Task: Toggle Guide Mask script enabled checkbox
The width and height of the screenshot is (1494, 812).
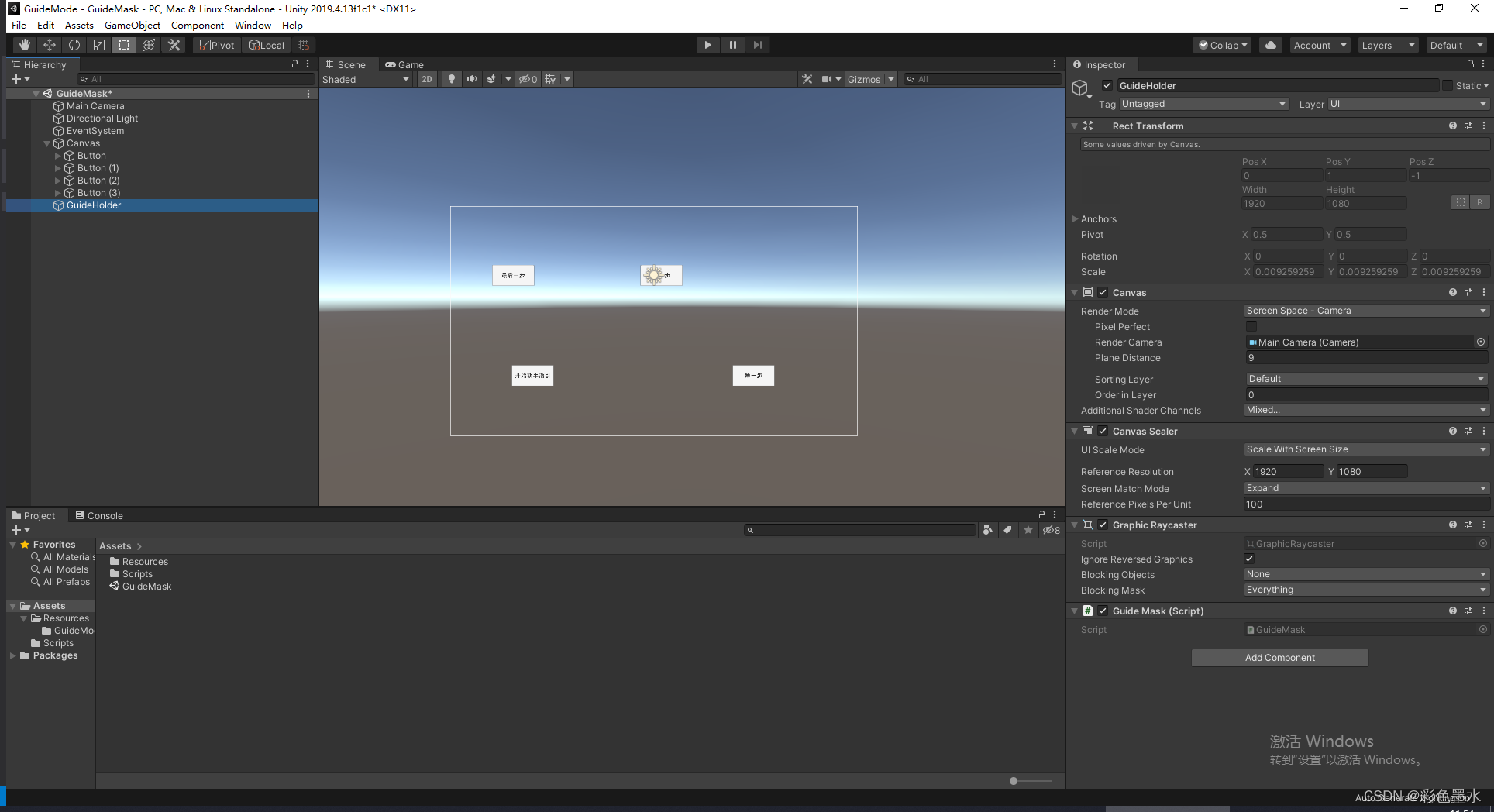Action: [1103, 611]
